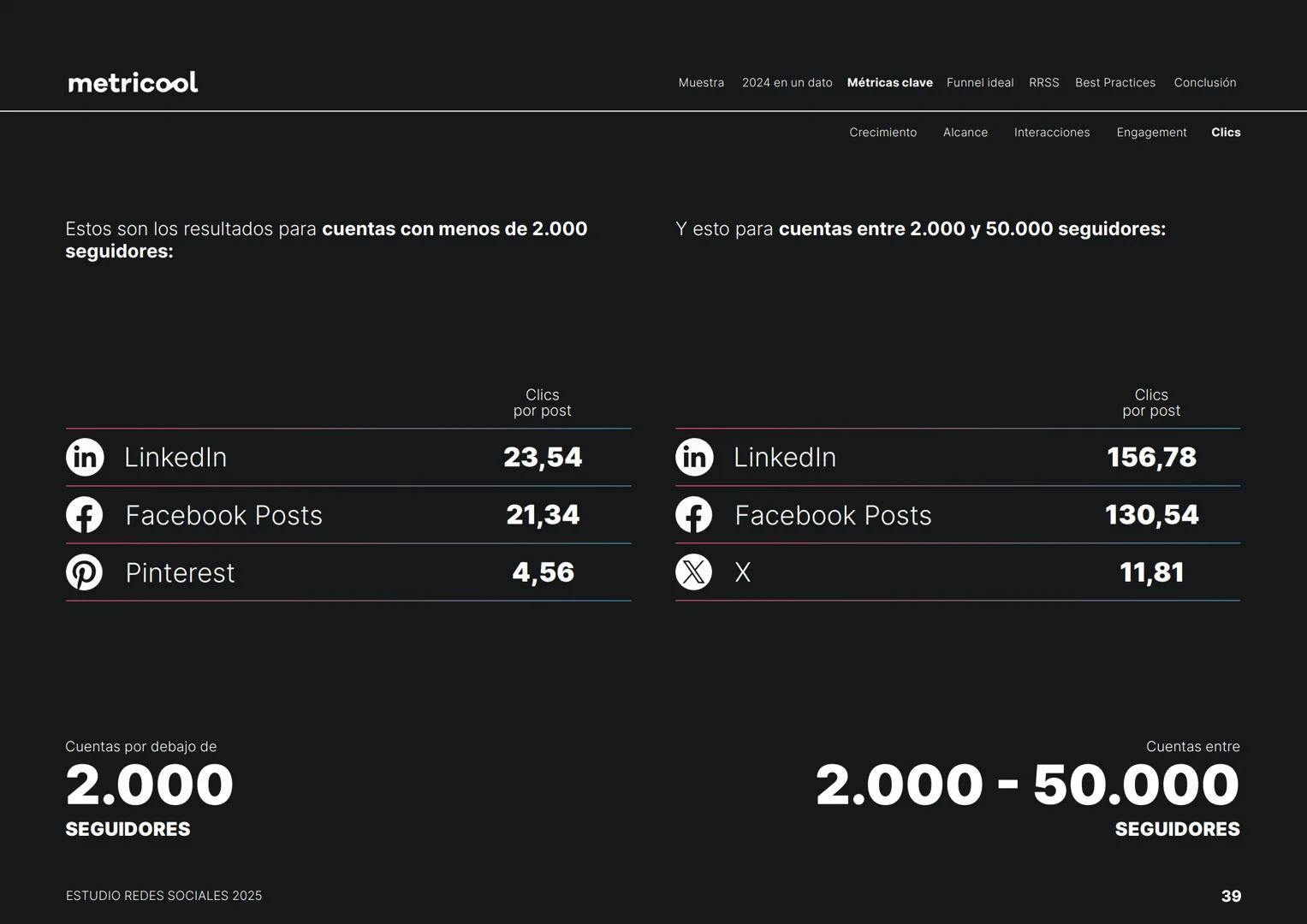The height and width of the screenshot is (924, 1307).
Task: Click the LinkedIn icon in the right table
Action: (694, 457)
